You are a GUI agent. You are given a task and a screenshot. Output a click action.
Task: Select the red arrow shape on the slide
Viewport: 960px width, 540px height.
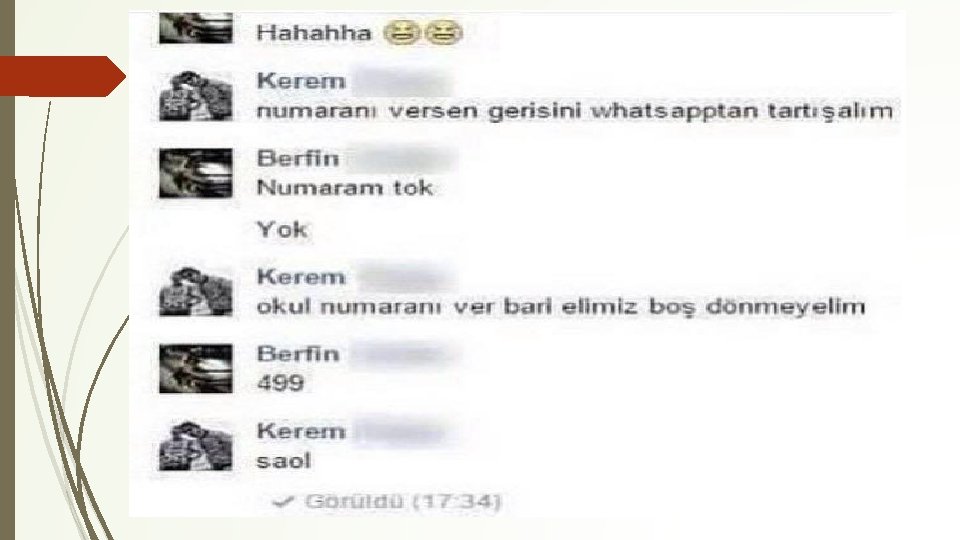click(x=62, y=76)
